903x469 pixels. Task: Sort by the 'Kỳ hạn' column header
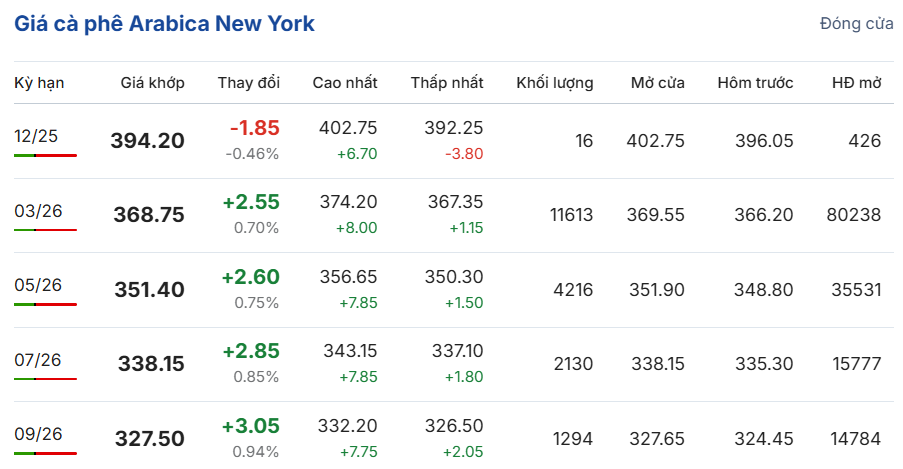point(39,83)
